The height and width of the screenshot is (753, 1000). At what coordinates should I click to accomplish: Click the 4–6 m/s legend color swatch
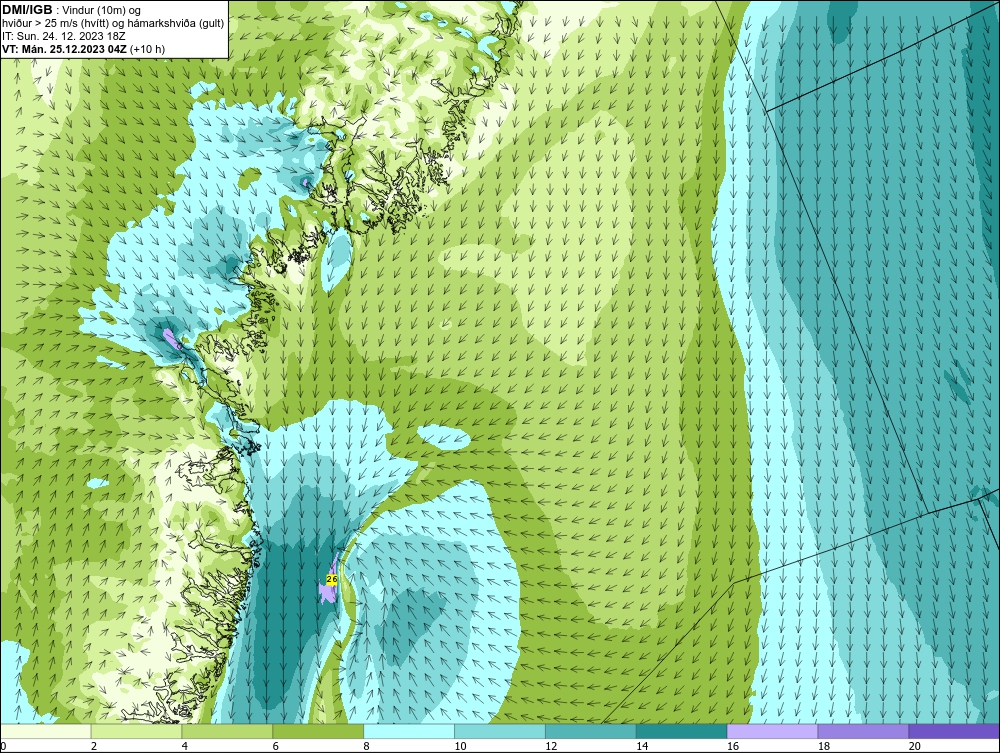(x=227, y=731)
